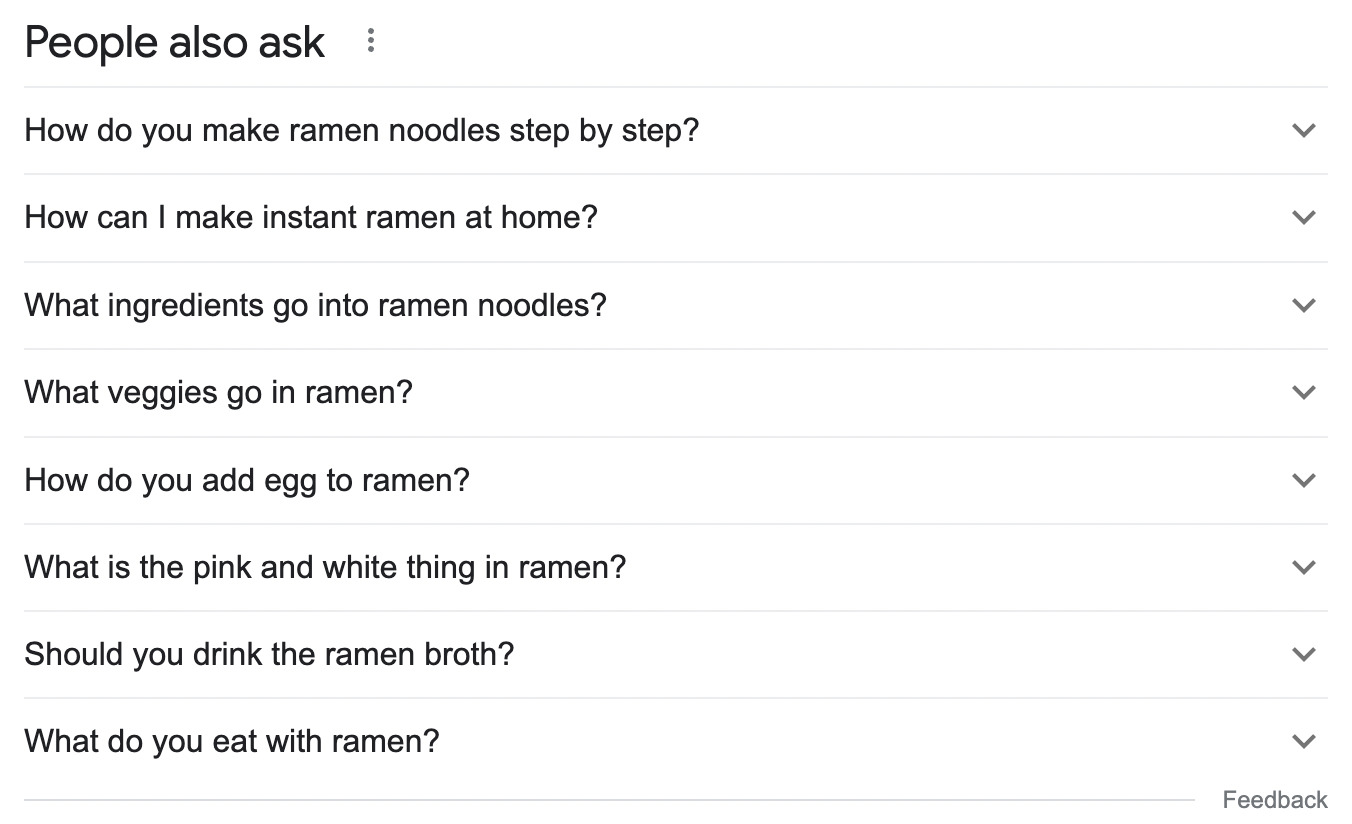Open the pink and white thing in ramen question
This screenshot has height=824, width=1352.
point(325,567)
